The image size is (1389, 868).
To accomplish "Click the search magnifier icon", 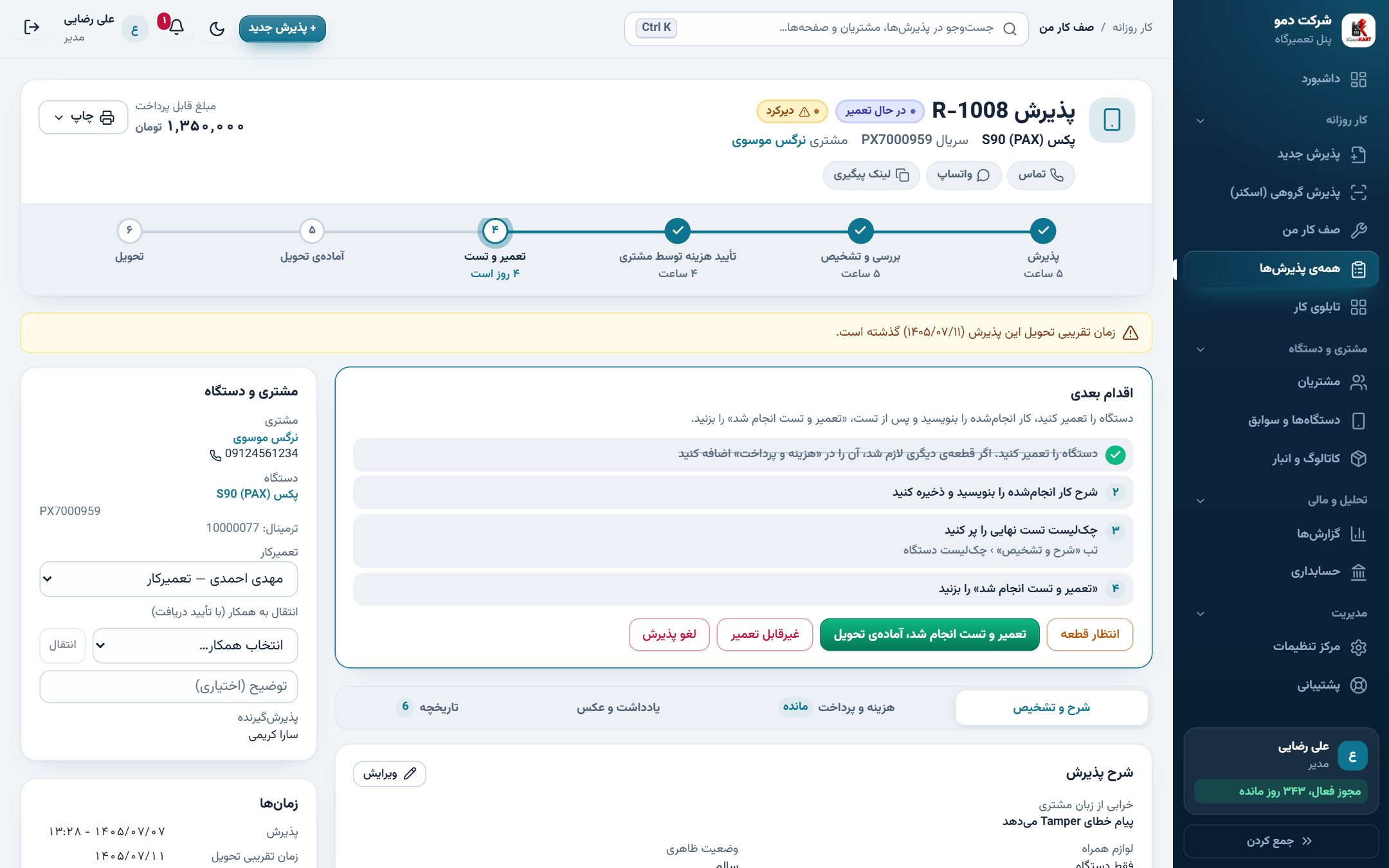I will click(x=1010, y=28).
